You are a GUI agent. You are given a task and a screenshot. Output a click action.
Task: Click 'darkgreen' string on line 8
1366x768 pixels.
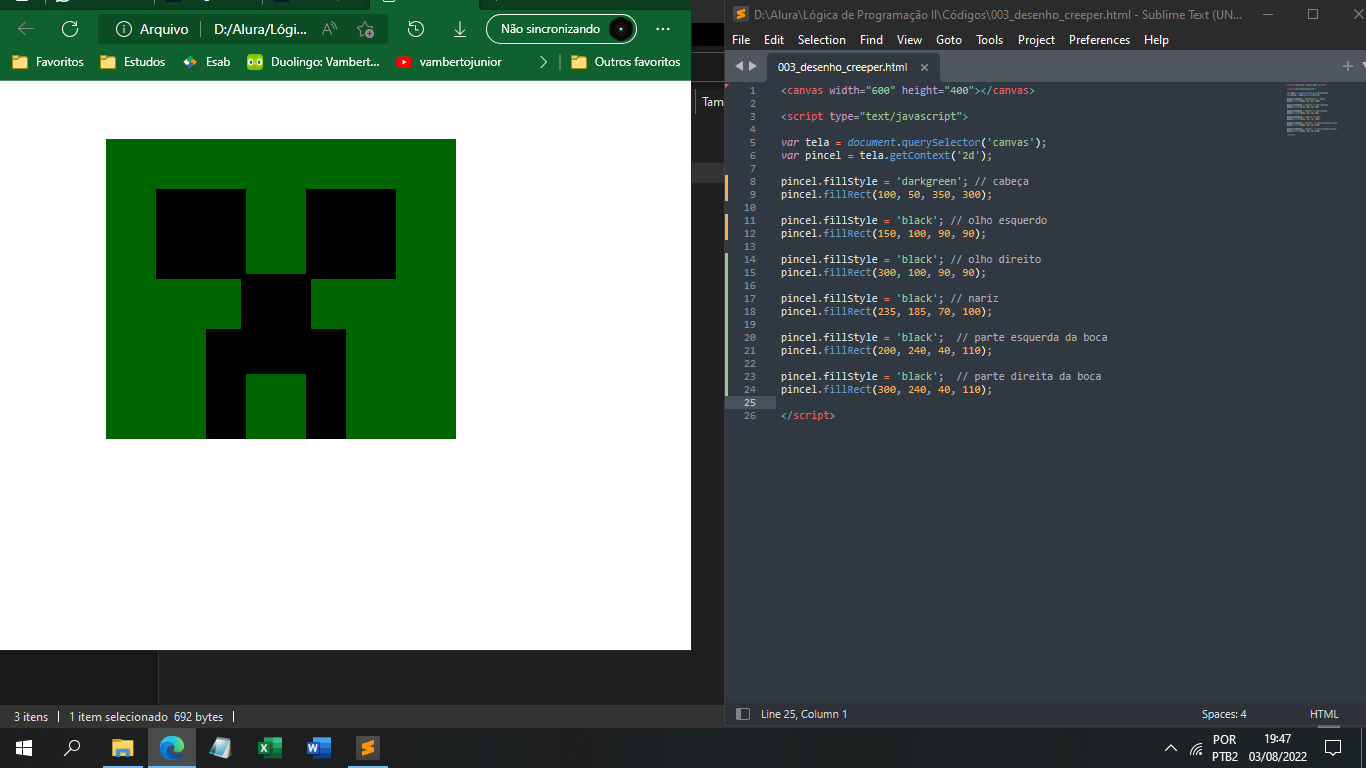[930, 181]
